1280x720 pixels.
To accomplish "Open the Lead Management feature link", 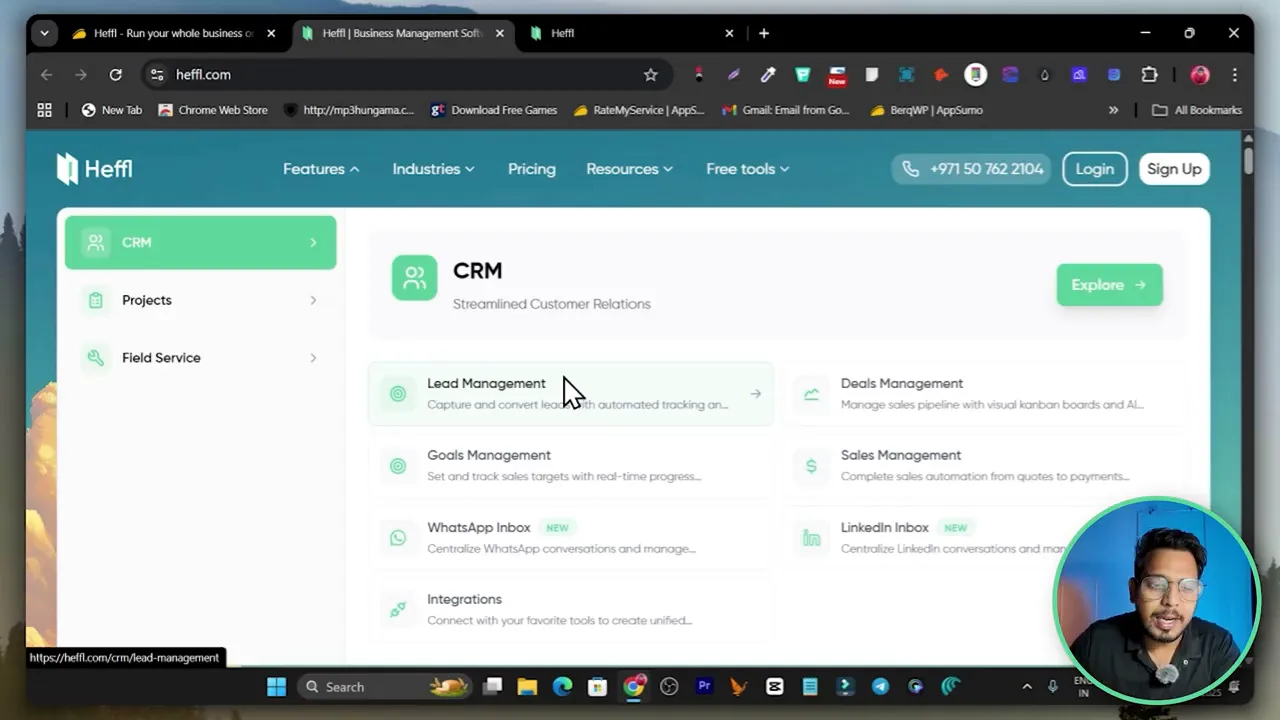I will [486, 383].
